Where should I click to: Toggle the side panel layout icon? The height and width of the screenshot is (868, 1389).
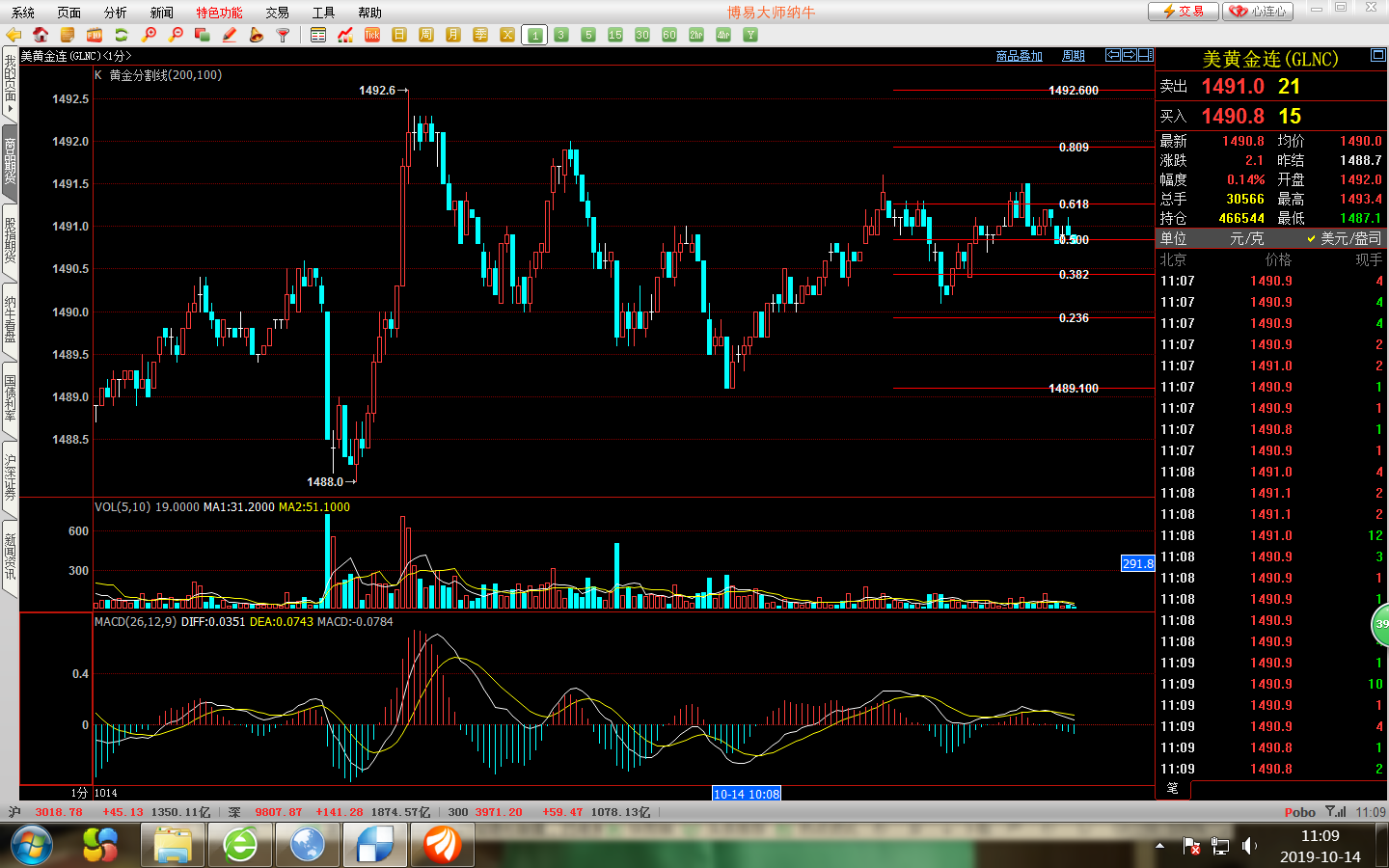coord(1145,56)
